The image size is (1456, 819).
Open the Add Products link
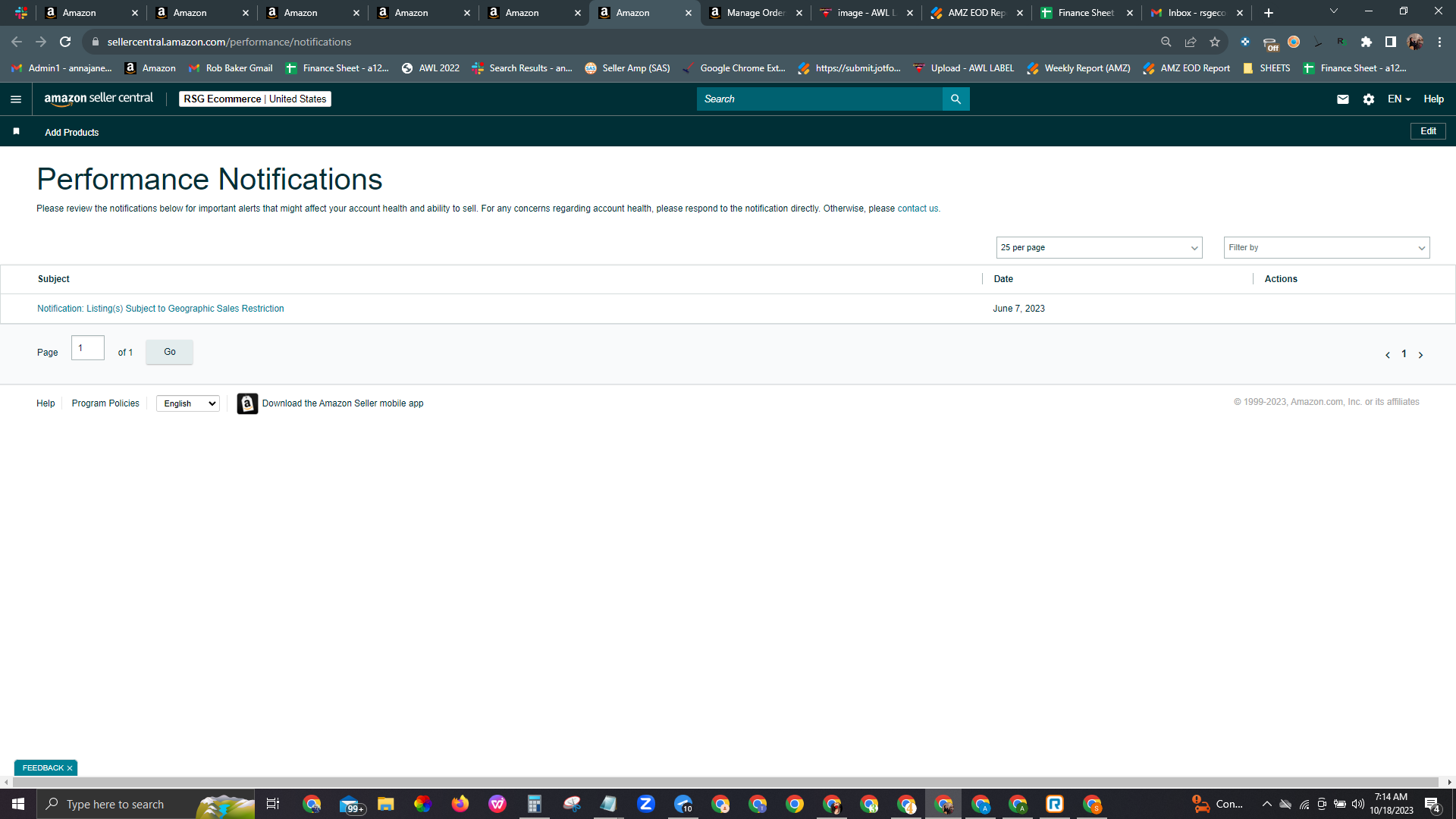point(72,132)
